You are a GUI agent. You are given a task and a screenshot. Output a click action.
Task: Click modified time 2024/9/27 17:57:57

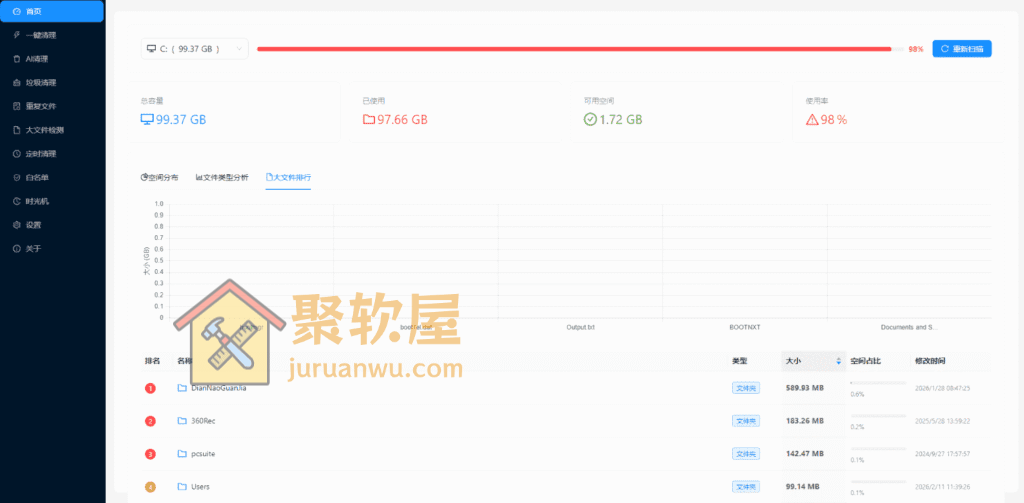click(x=943, y=453)
